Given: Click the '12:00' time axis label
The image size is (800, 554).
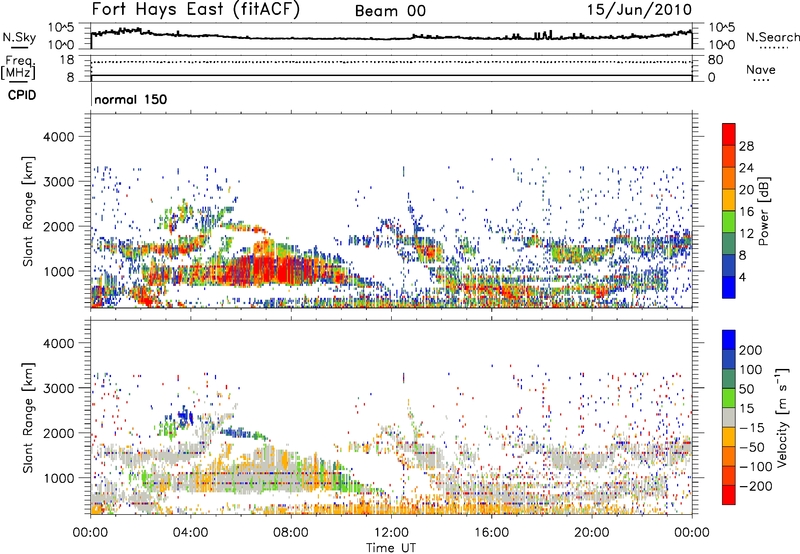Looking at the screenshot, I should pos(391,533).
